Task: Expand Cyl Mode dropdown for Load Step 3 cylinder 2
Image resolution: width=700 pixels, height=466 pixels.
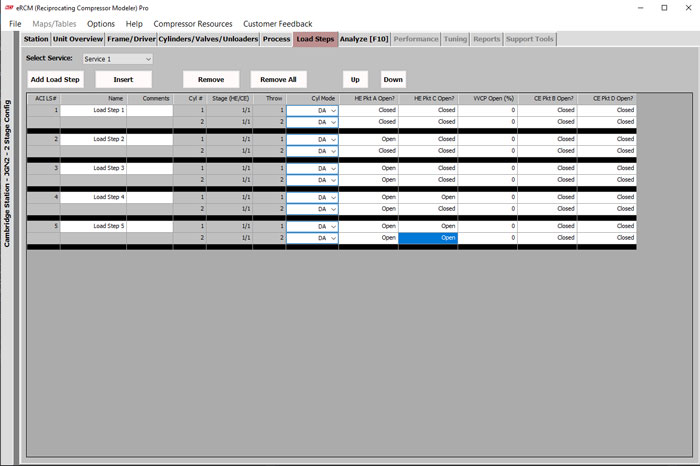Action: pyautogui.click(x=312, y=180)
